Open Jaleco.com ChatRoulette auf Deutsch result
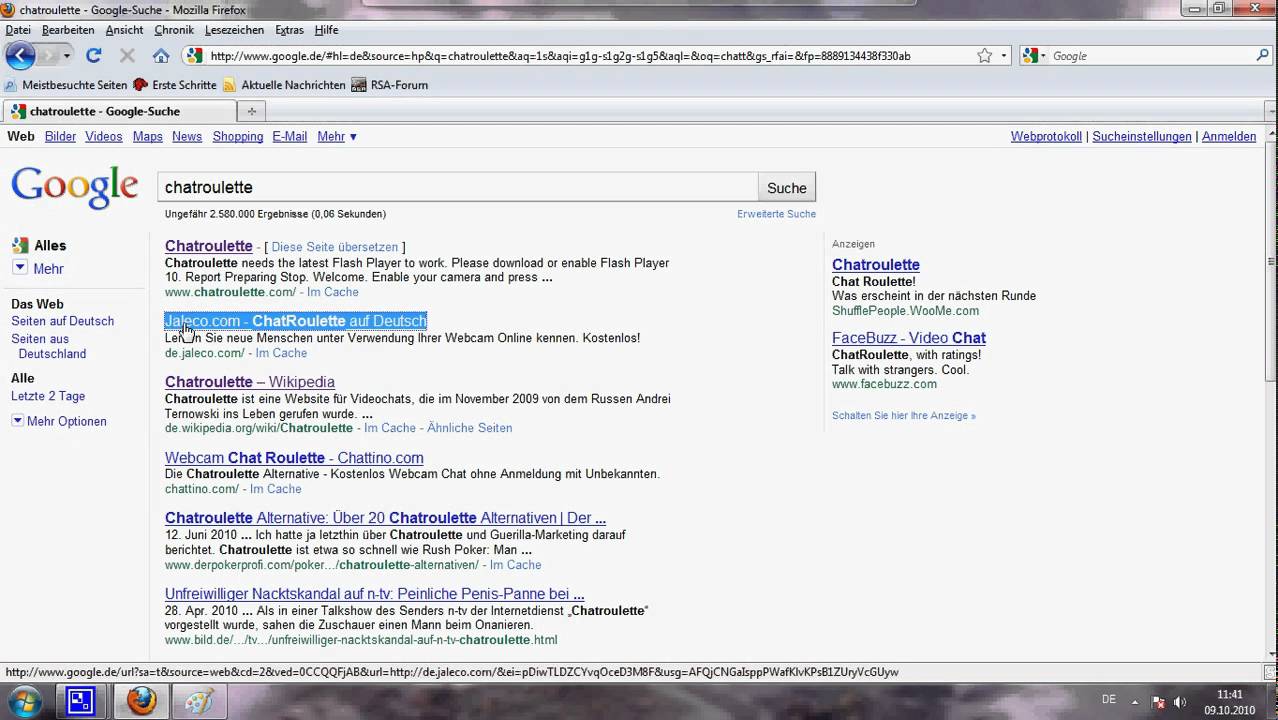Image resolution: width=1278 pixels, height=720 pixels. click(x=296, y=321)
